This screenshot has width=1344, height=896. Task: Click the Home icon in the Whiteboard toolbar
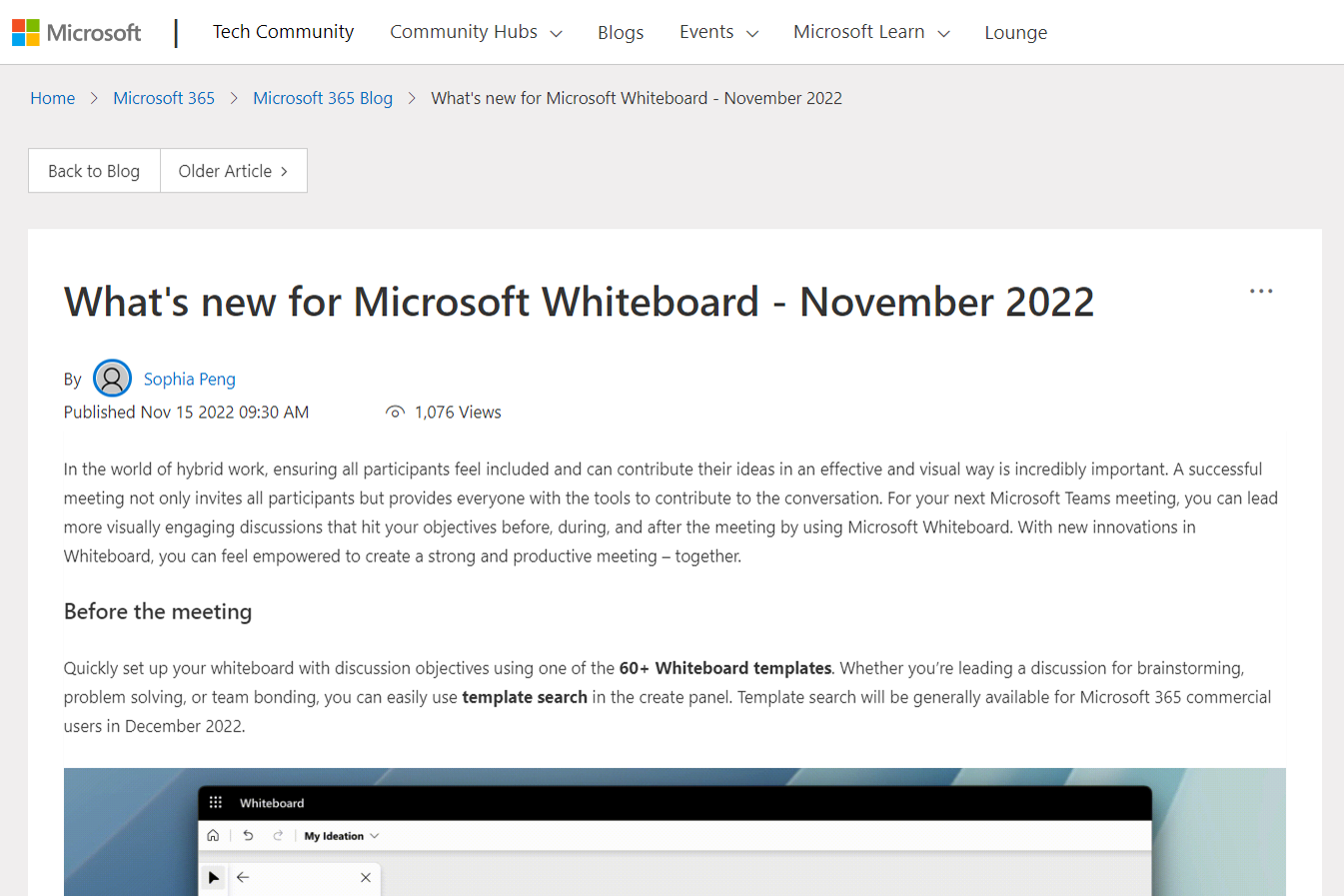pos(213,835)
